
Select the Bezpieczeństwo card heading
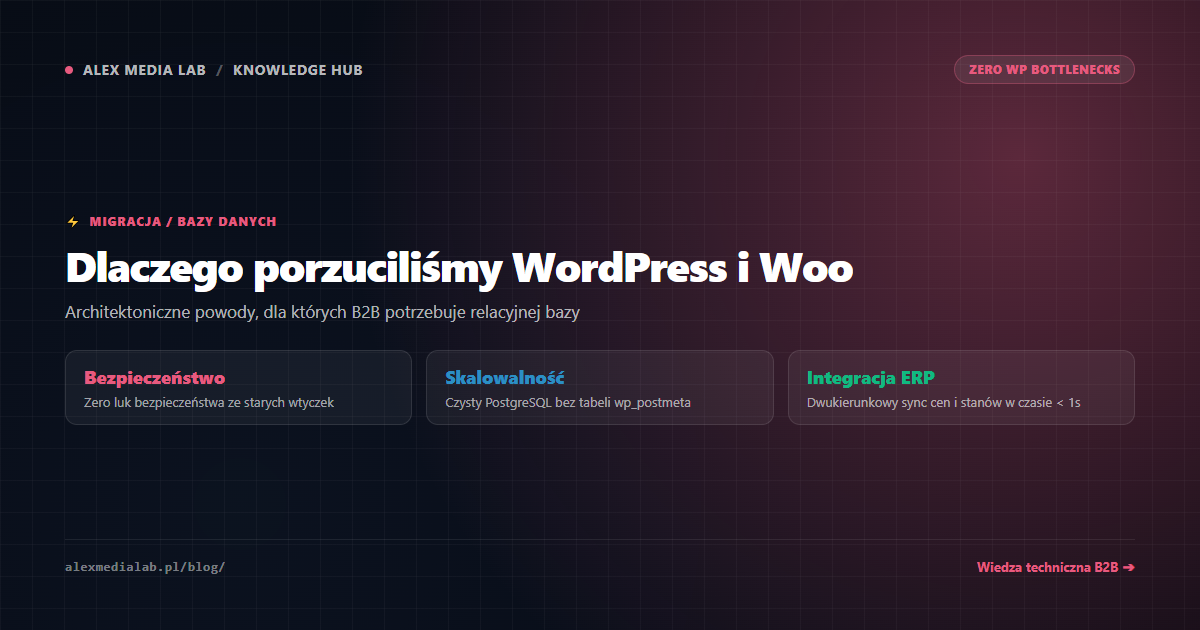155,378
